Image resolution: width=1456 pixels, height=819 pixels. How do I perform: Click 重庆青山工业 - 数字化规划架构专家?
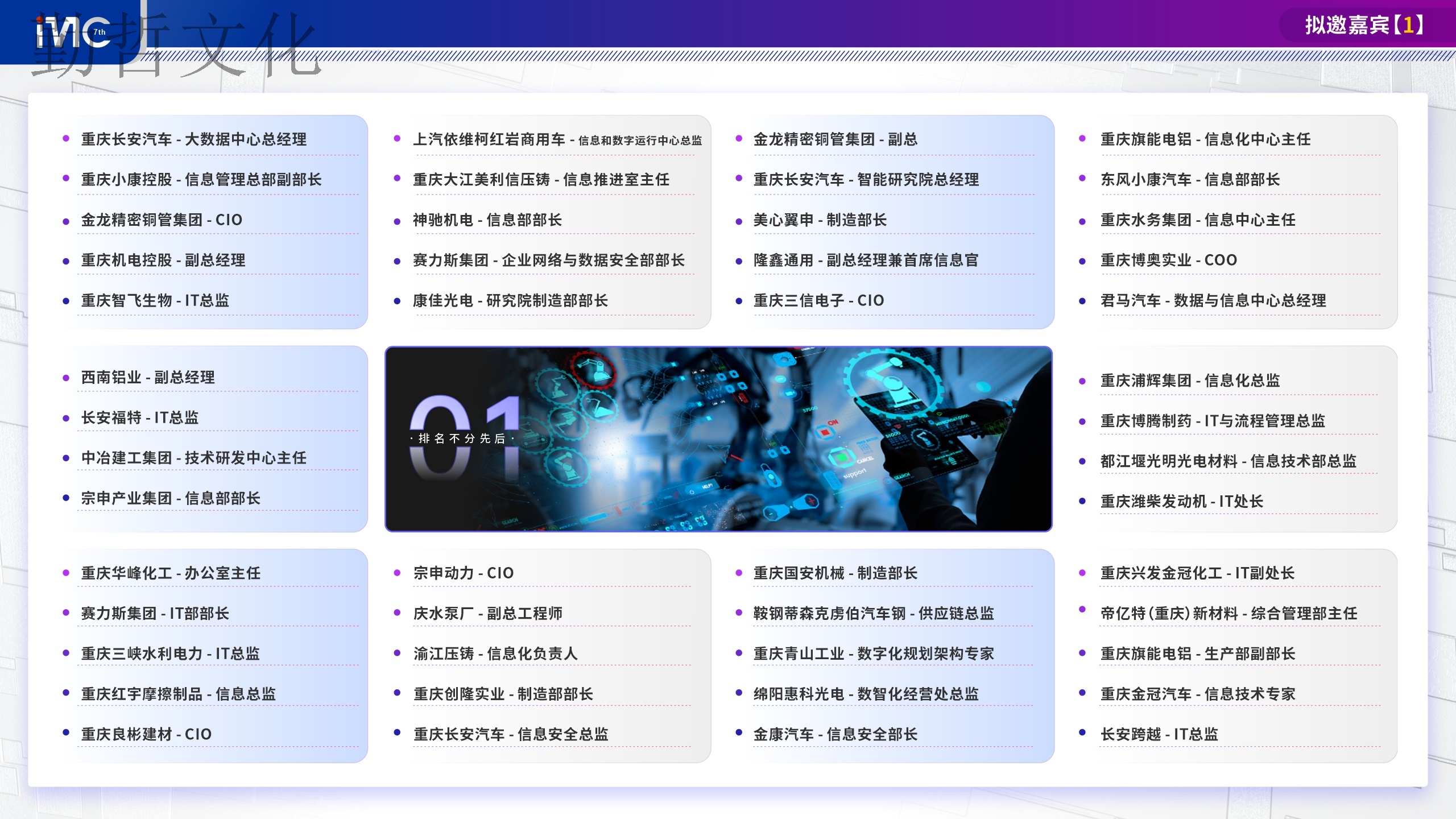point(874,654)
